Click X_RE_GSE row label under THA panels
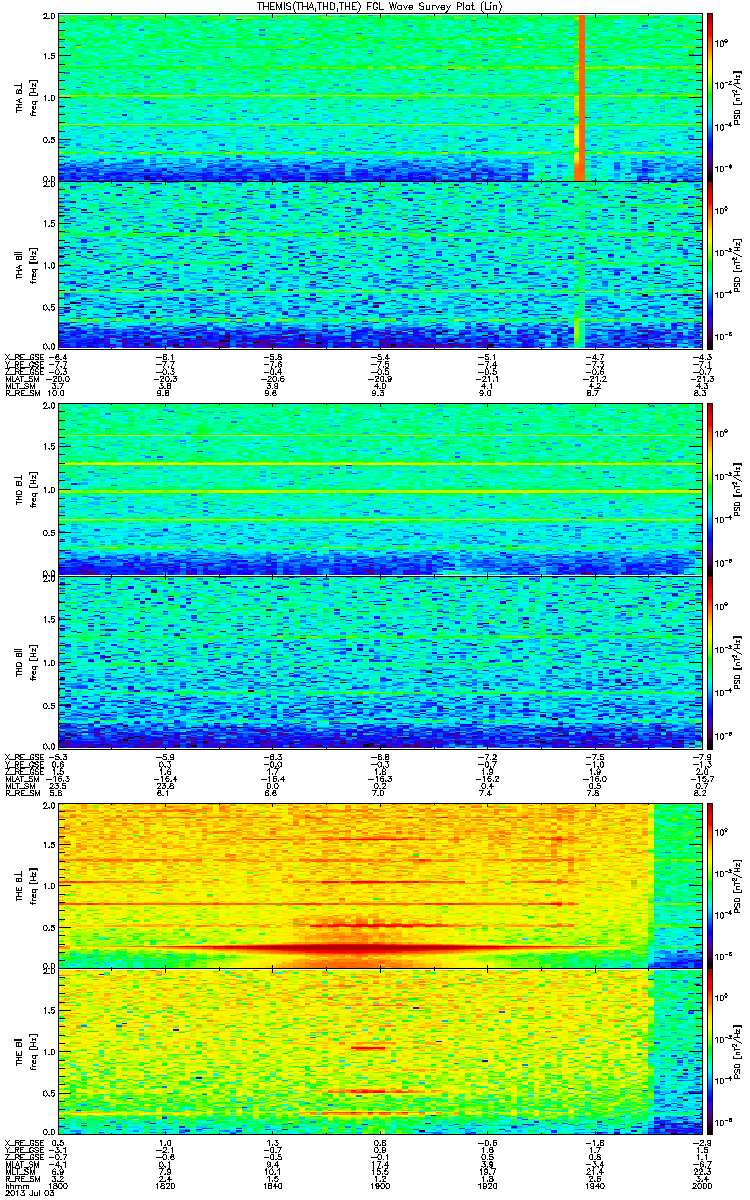750x1200 pixels. [x=23, y=355]
